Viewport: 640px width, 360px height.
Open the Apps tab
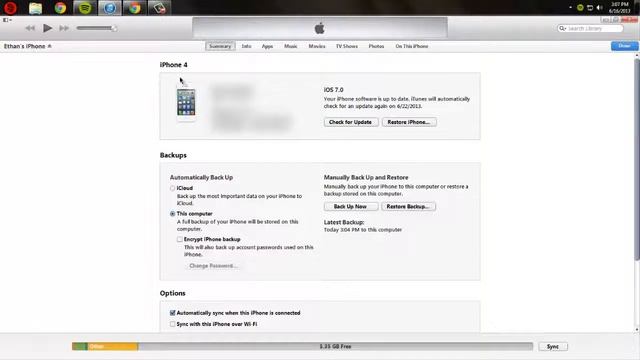267,46
